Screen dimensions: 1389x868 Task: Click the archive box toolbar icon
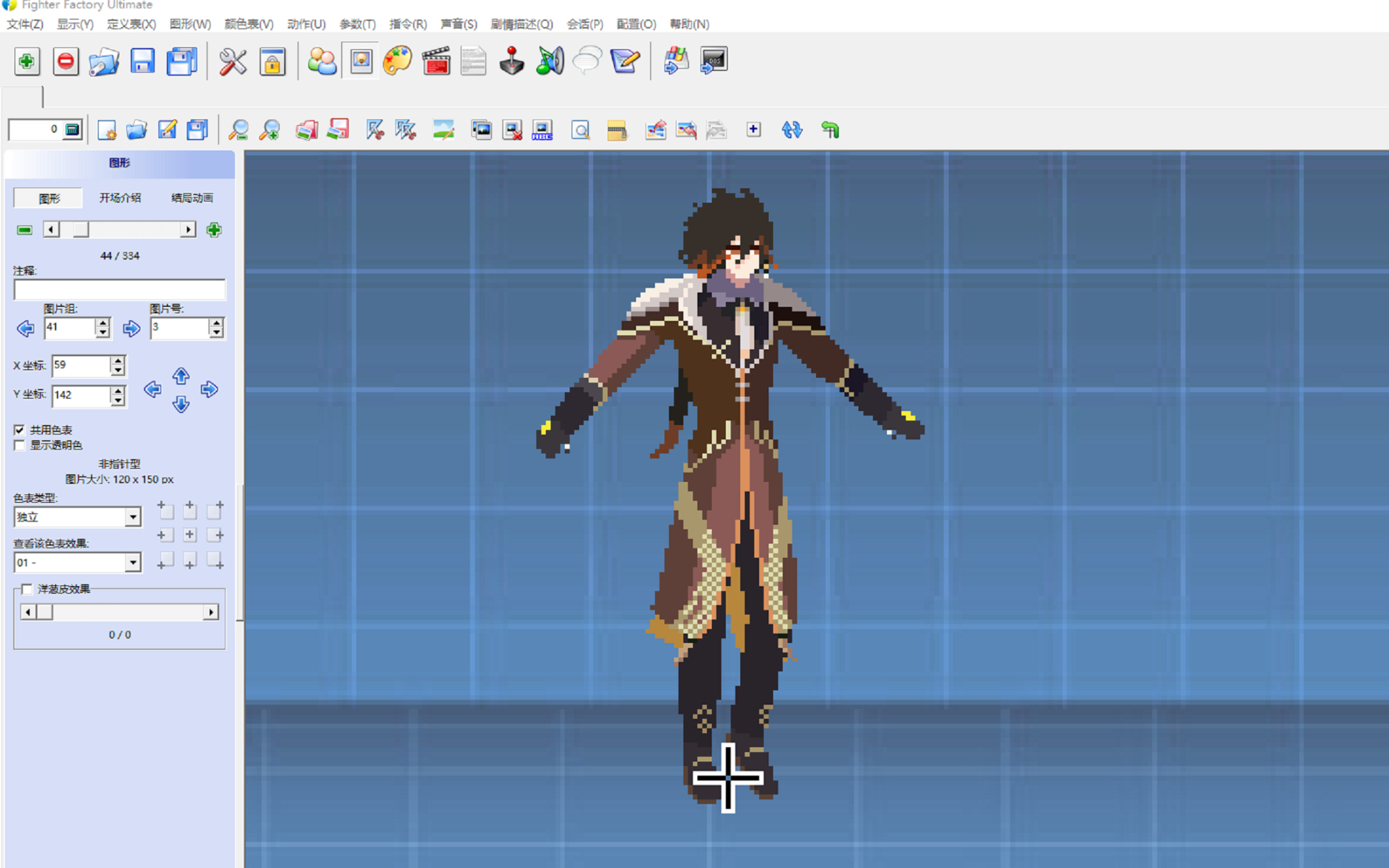tap(617, 130)
